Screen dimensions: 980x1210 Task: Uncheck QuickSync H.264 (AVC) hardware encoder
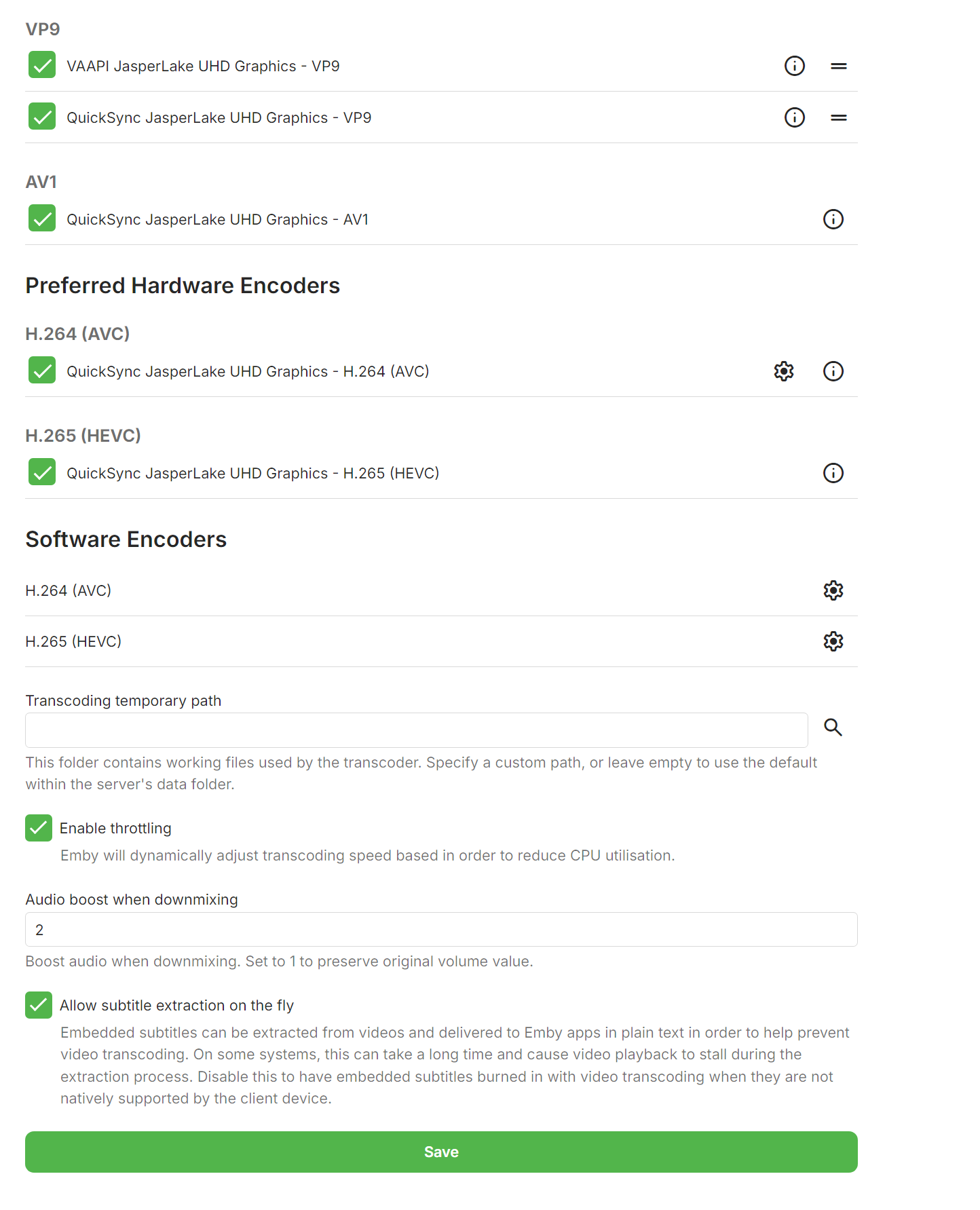(42, 371)
